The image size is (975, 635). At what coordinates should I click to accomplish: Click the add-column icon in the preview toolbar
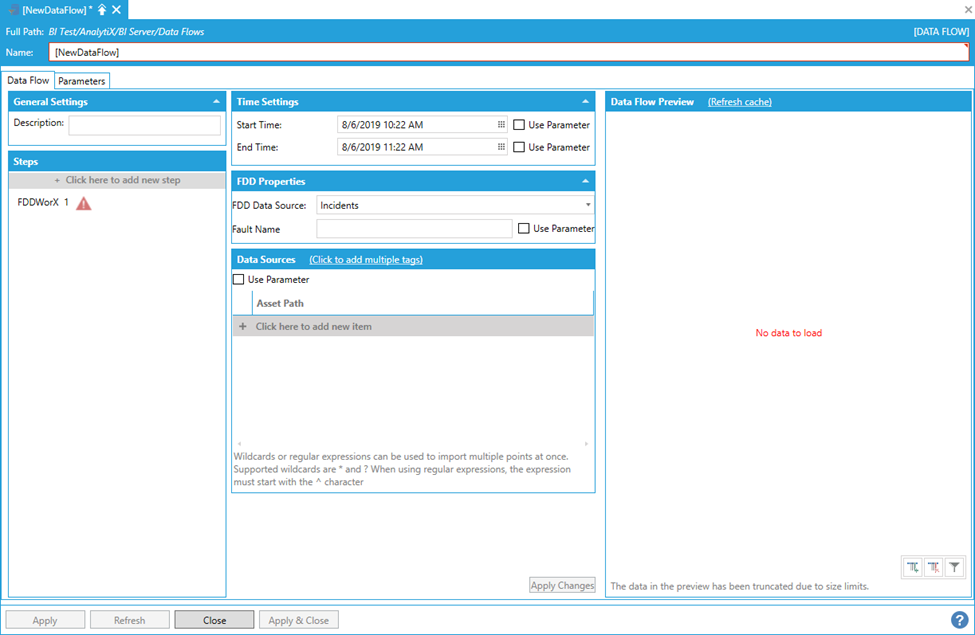point(912,567)
